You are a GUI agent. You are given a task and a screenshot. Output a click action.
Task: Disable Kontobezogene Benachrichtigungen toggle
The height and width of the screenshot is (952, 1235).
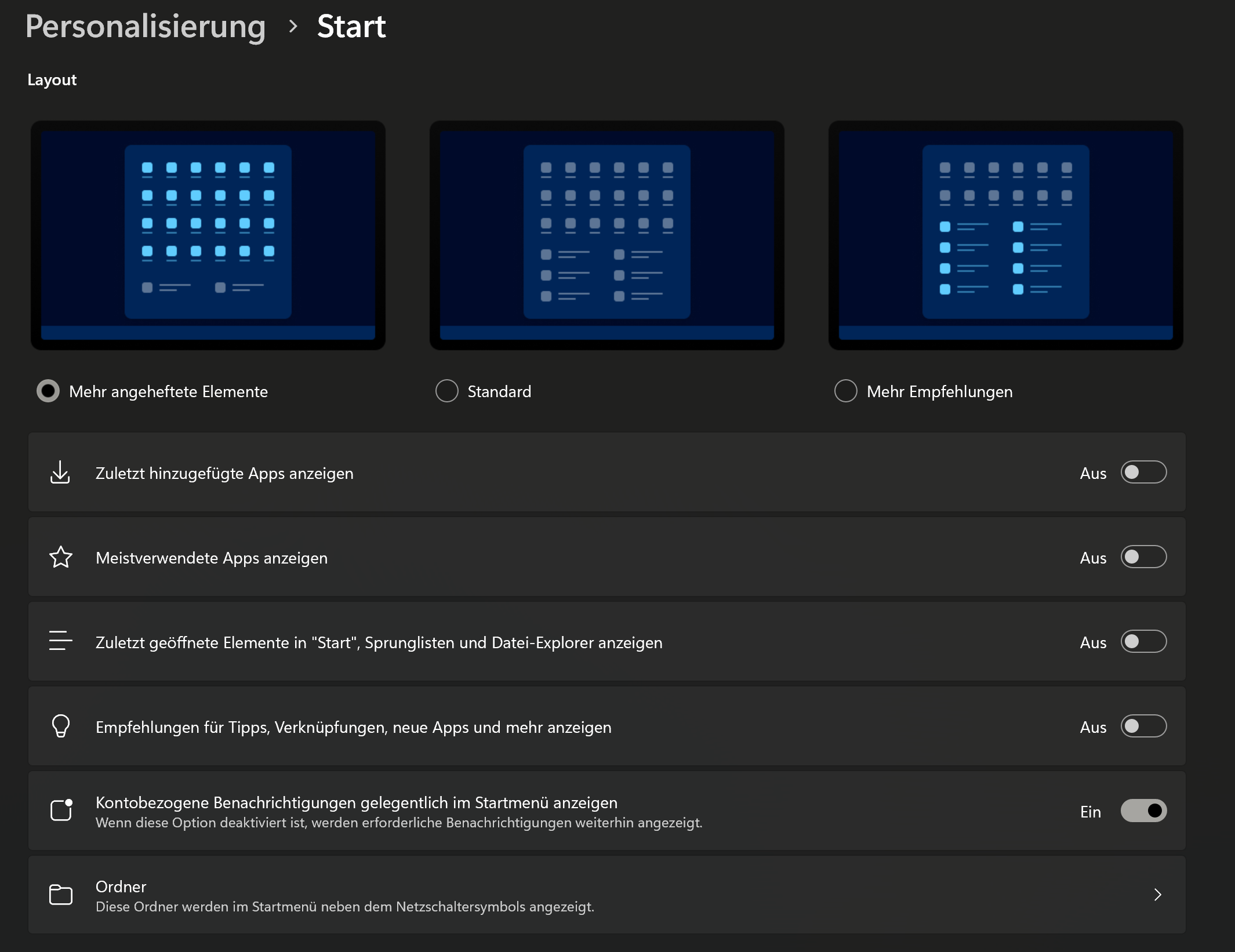tap(1143, 811)
